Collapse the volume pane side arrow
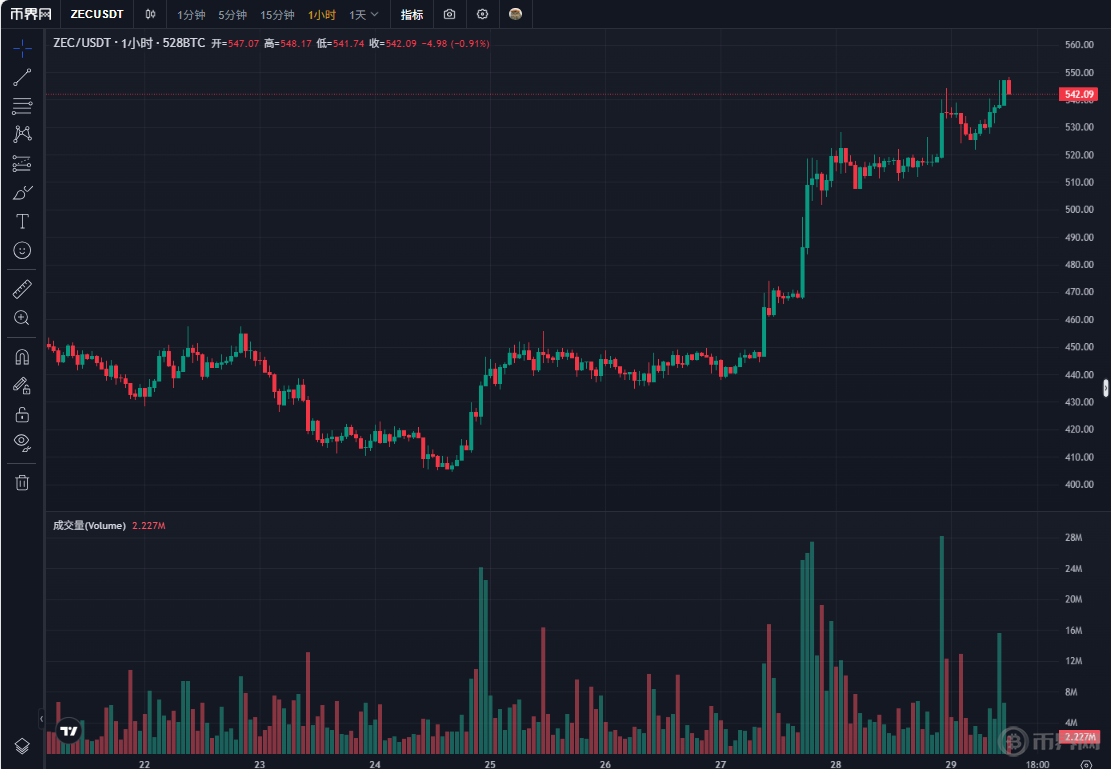Image resolution: width=1111 pixels, height=769 pixels. point(41,719)
